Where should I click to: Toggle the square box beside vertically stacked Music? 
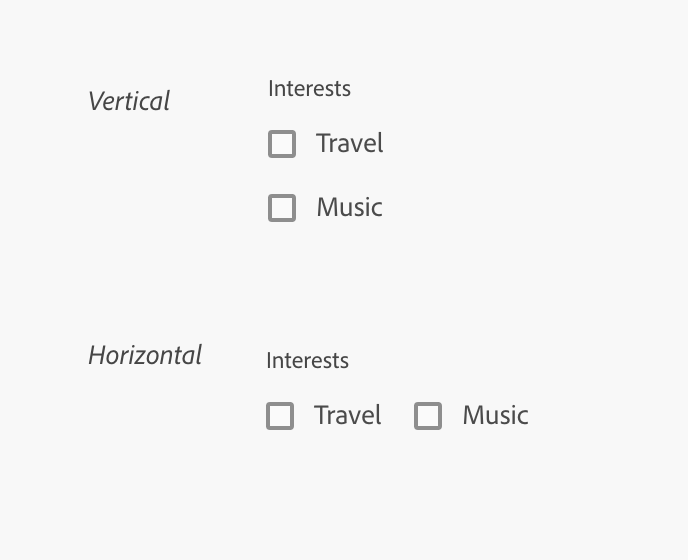[x=282, y=208]
